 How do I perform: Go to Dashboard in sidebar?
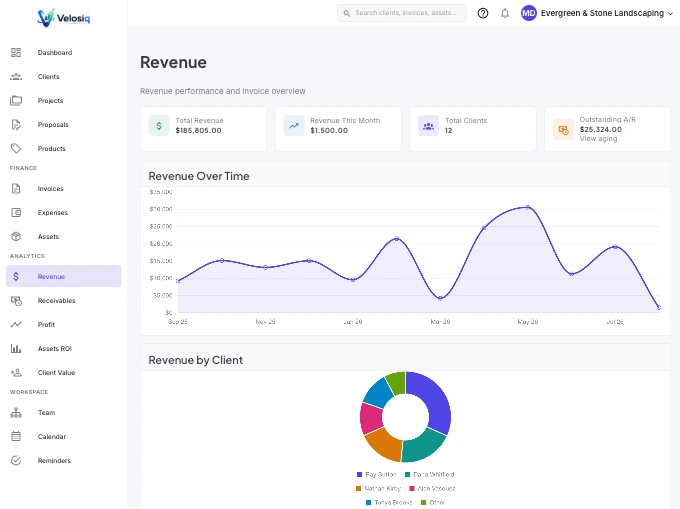55,52
